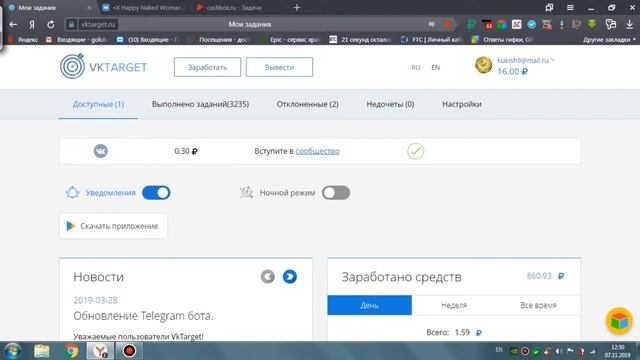Open Ответы гифки bookmark
This screenshot has height=360, width=640.
tap(502, 40)
